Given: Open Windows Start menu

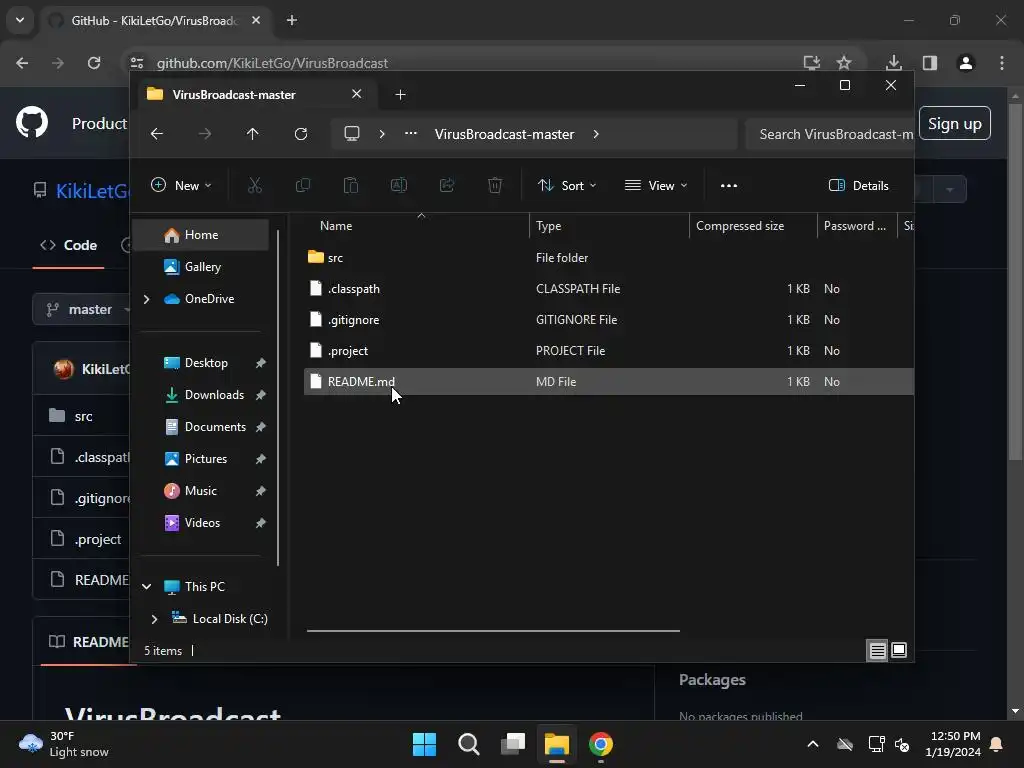Looking at the screenshot, I should pyautogui.click(x=424, y=744).
